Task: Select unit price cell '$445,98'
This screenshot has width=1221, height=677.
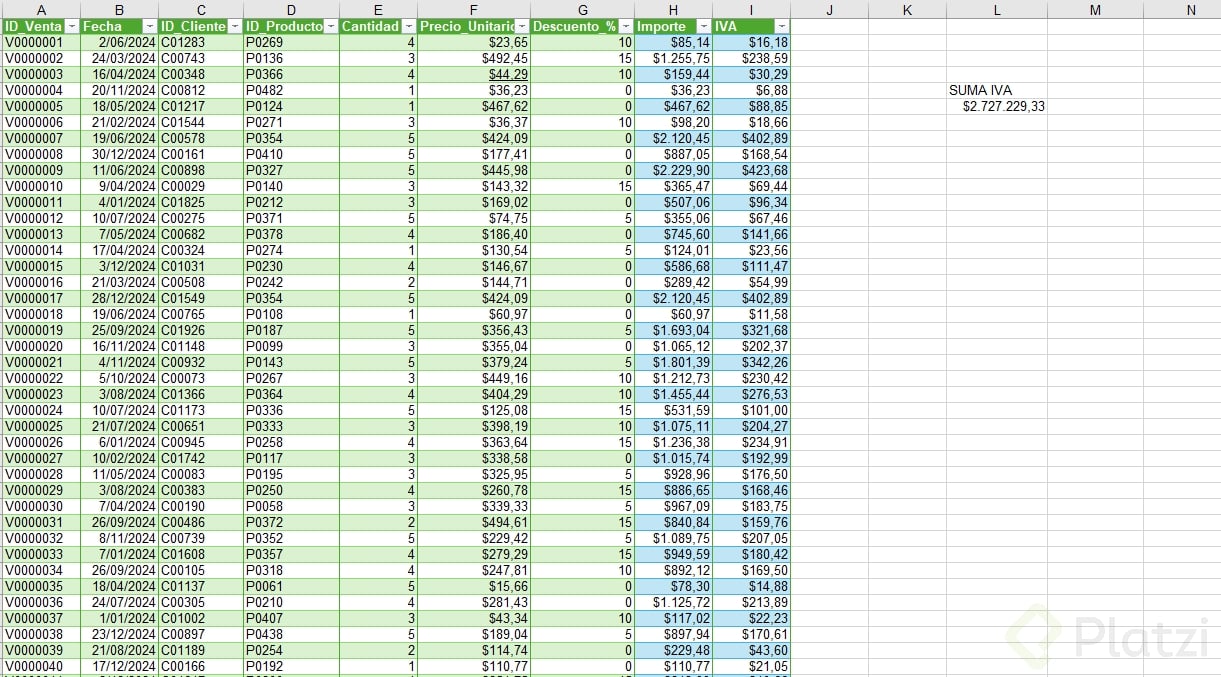Action: point(474,170)
